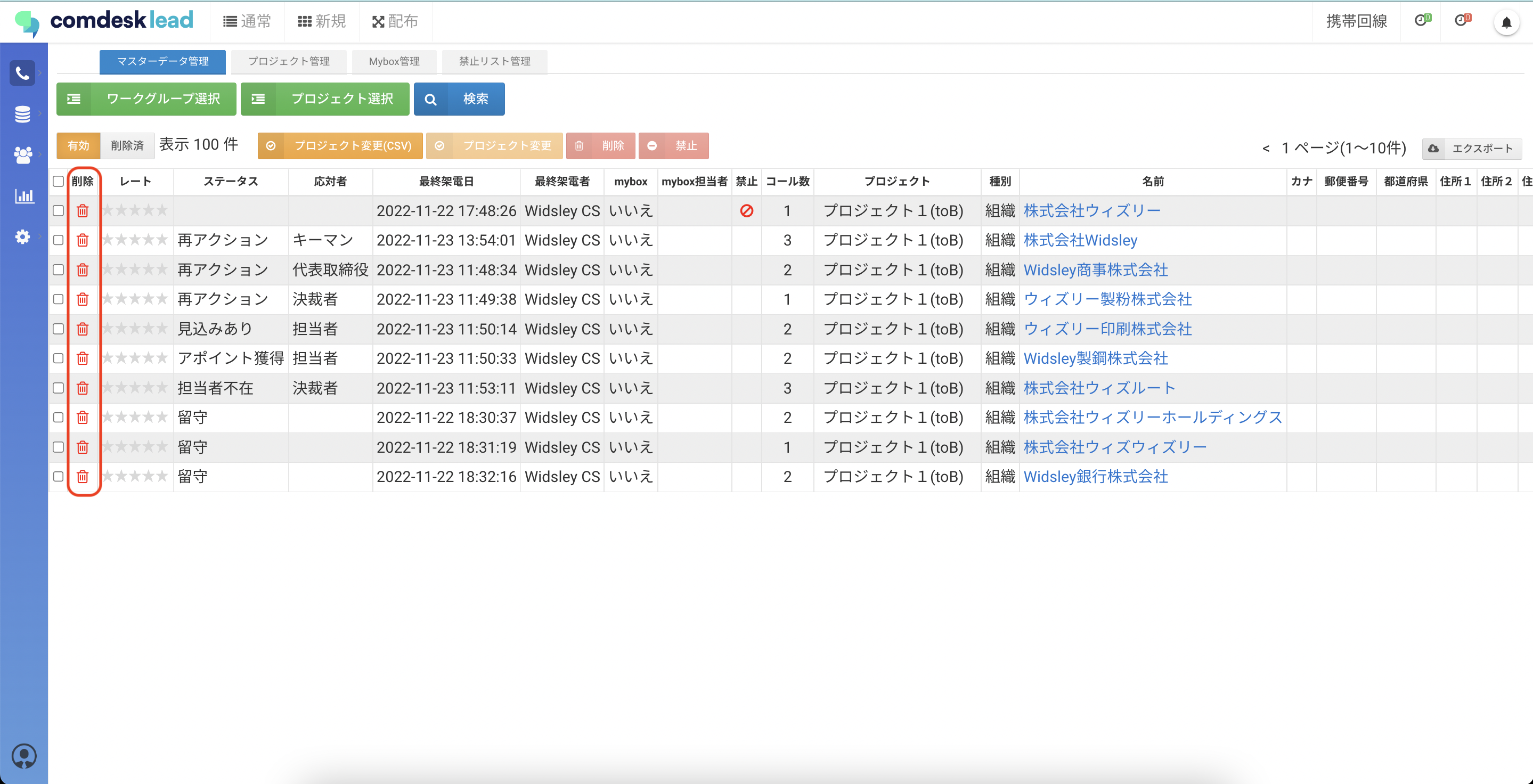Check the checkbox for 株式会社ウィズリー row
Viewport: 1533px width, 784px height.
58,210
